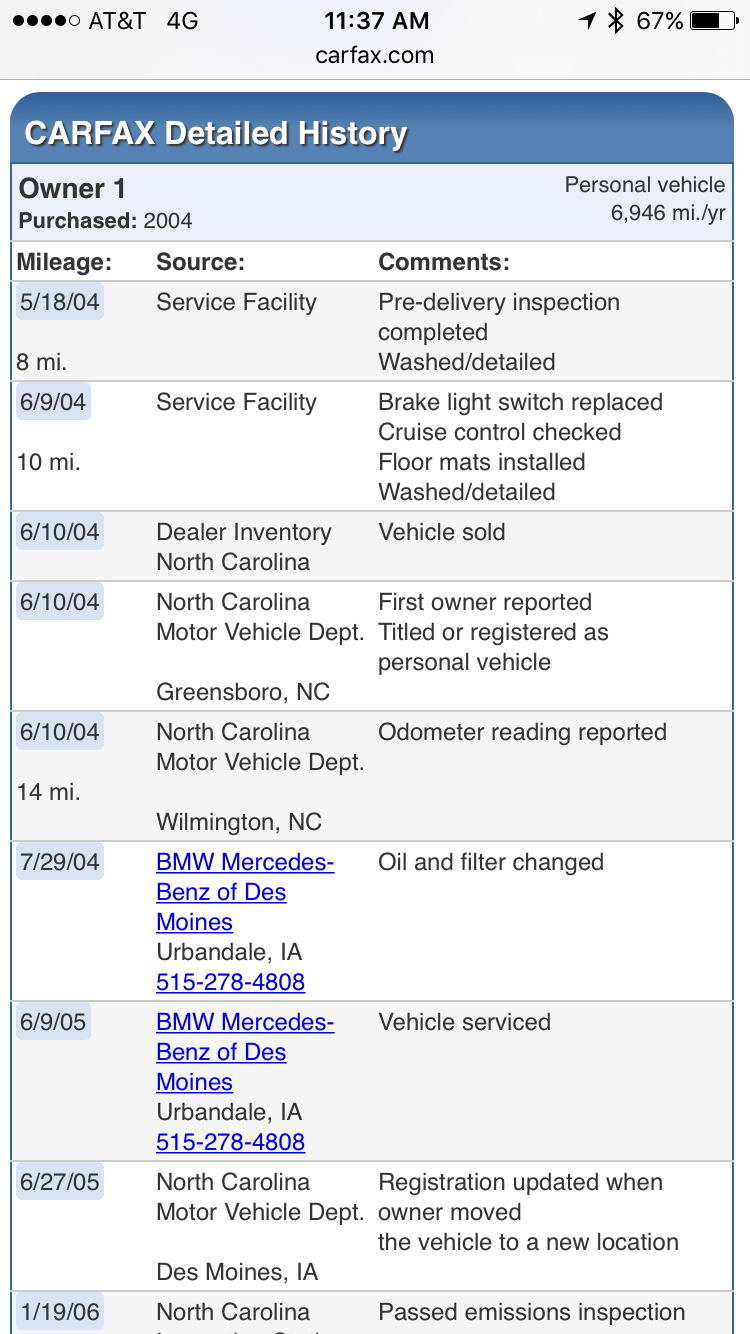The image size is (750, 1334).
Task: Select the 5/18/04 date badge
Action: point(60,302)
